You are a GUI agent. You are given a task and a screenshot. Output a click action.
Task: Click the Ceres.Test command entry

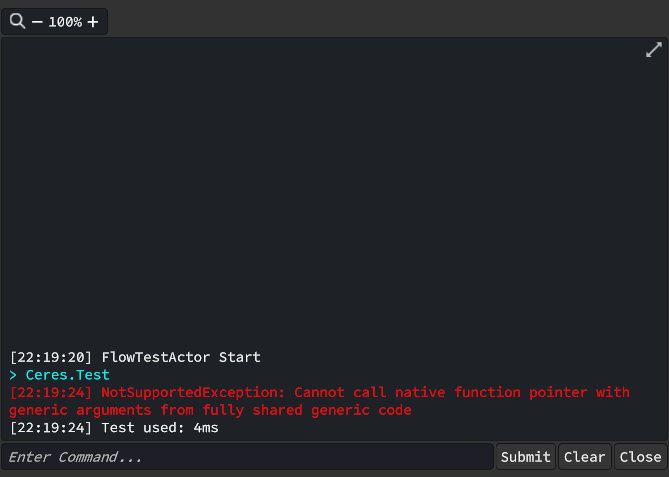tap(68, 375)
